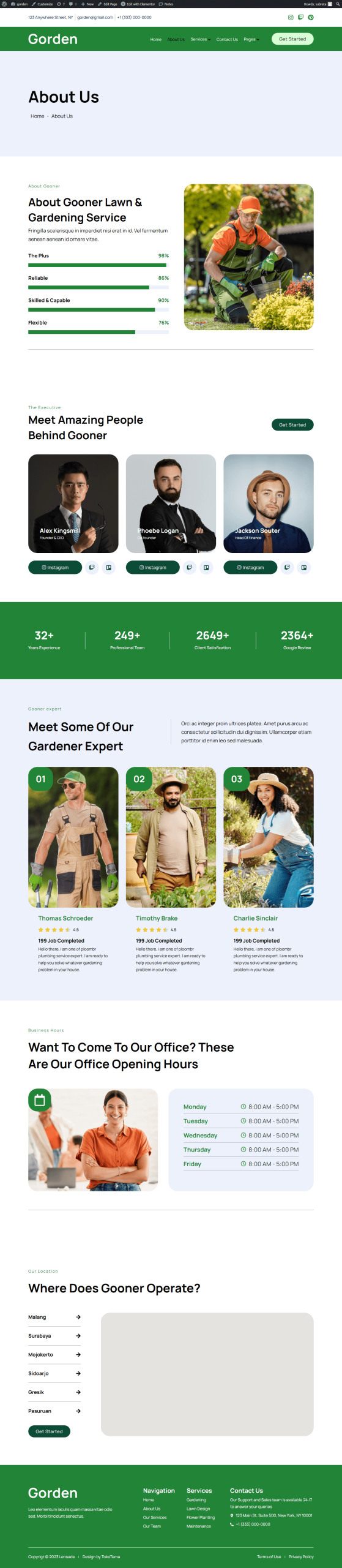
Task: Click the header Get Started button
Action: [292, 39]
